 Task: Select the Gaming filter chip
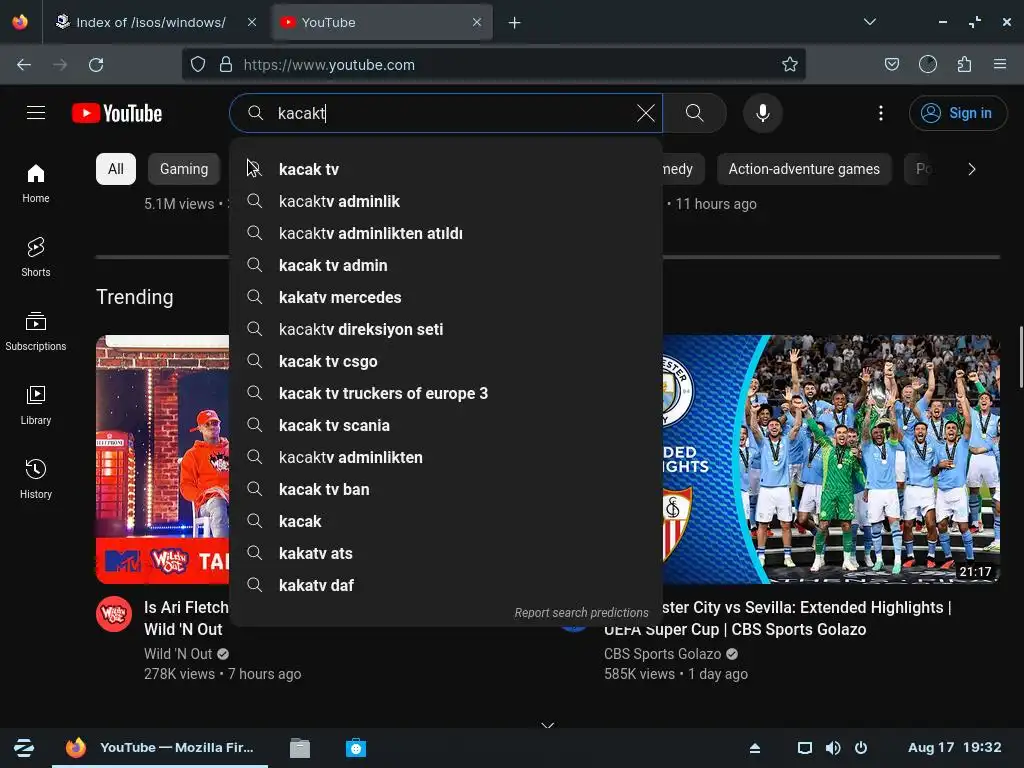coord(184,169)
